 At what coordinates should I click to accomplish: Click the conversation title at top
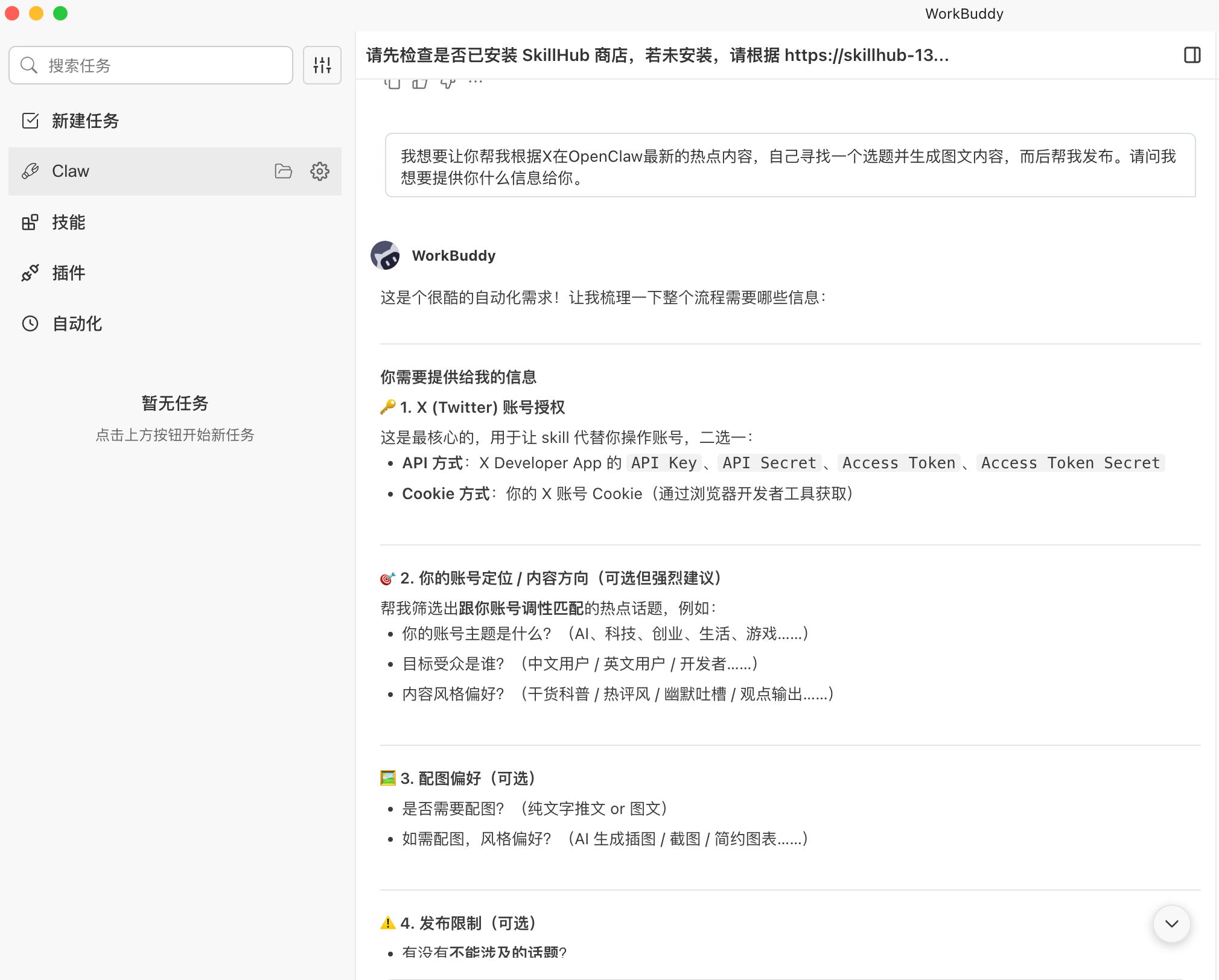[657, 56]
